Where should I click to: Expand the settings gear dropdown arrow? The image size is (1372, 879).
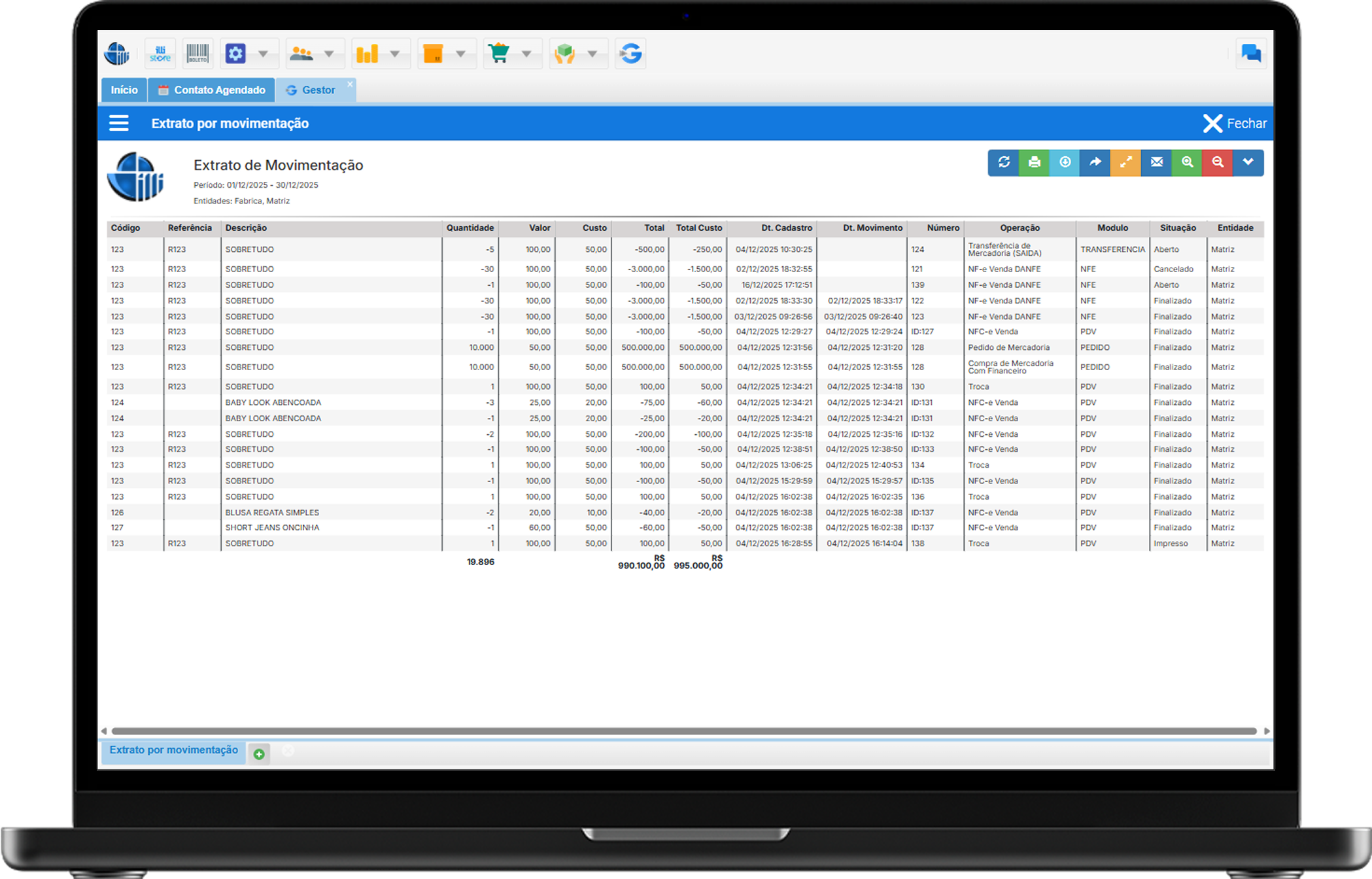click(263, 54)
